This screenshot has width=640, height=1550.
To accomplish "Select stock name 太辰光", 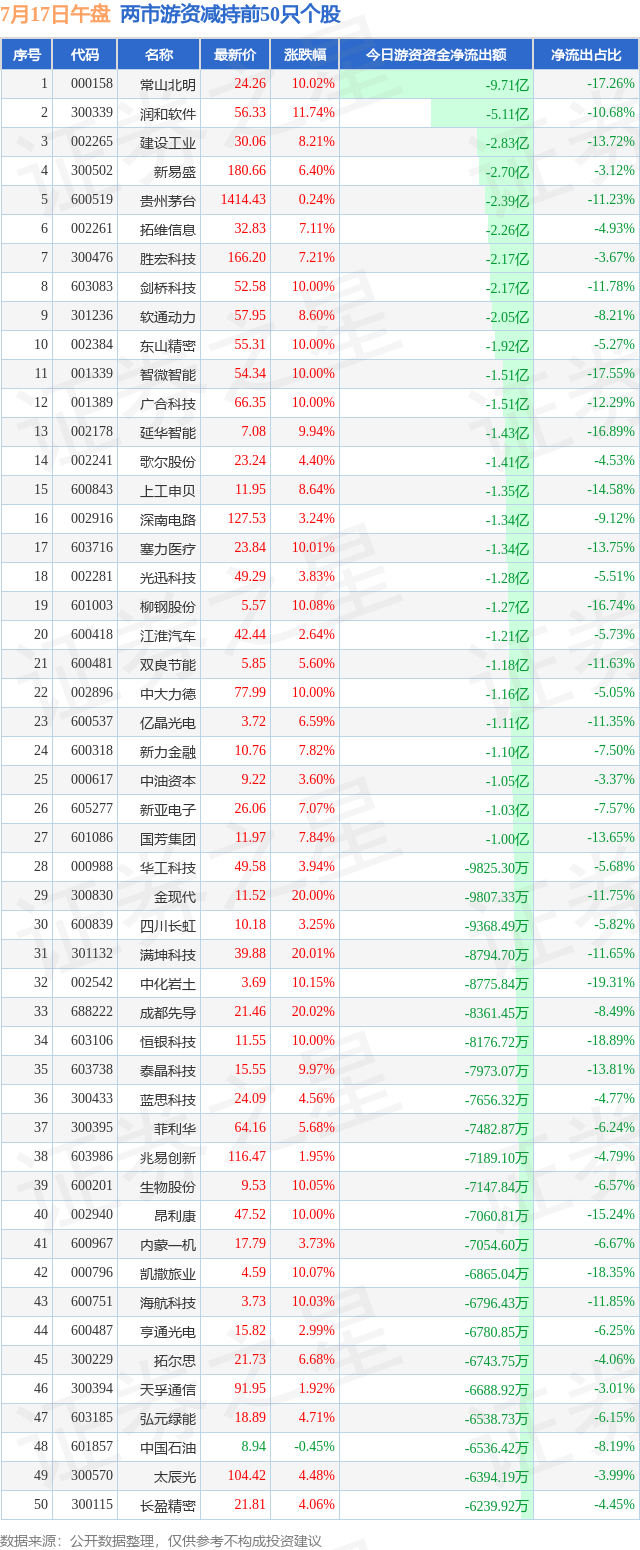I will click(175, 1476).
